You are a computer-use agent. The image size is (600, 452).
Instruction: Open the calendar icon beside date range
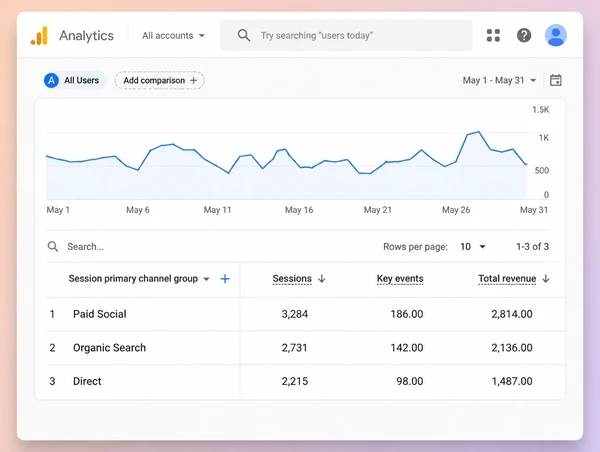556,80
